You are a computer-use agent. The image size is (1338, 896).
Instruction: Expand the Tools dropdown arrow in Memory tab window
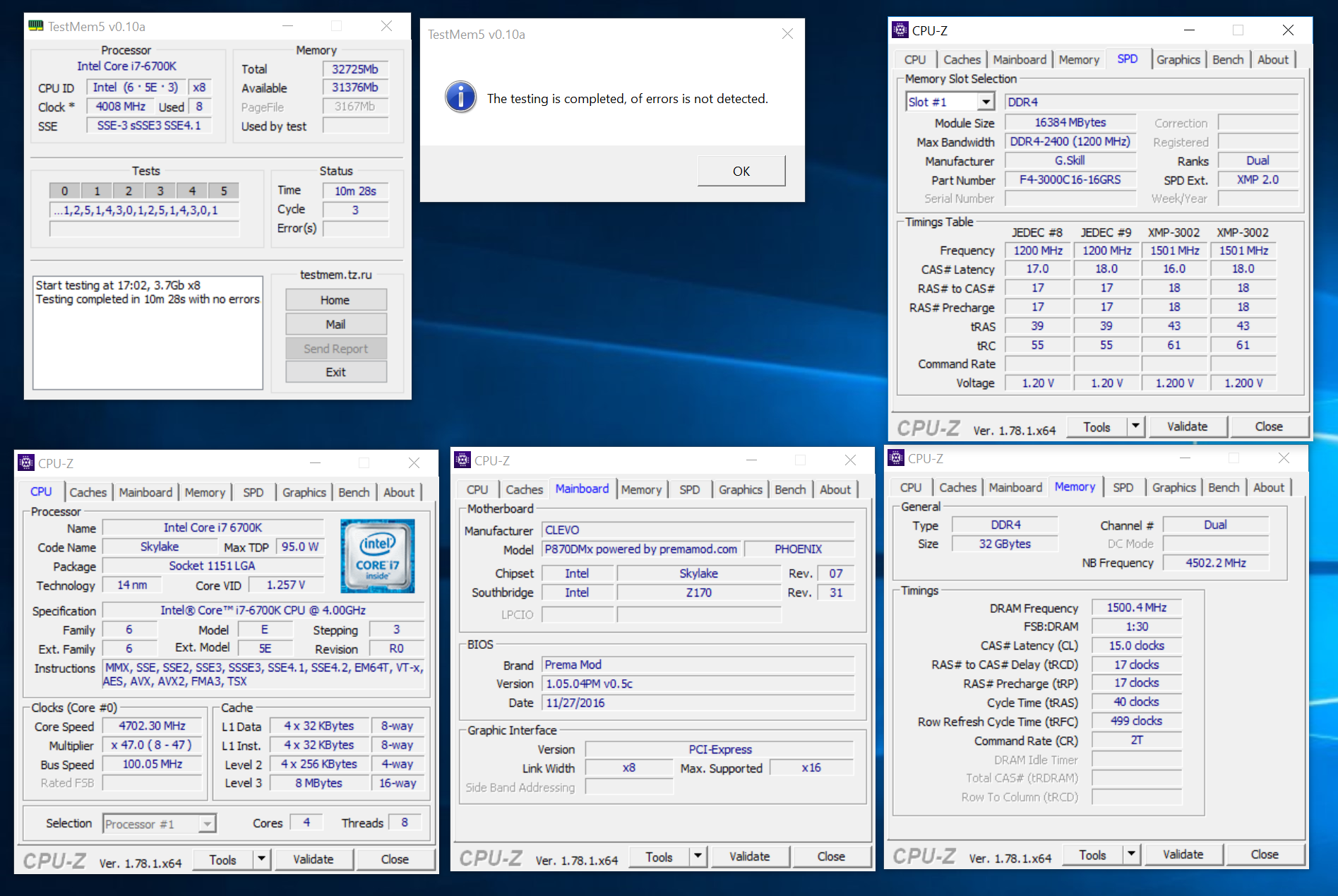1131,854
